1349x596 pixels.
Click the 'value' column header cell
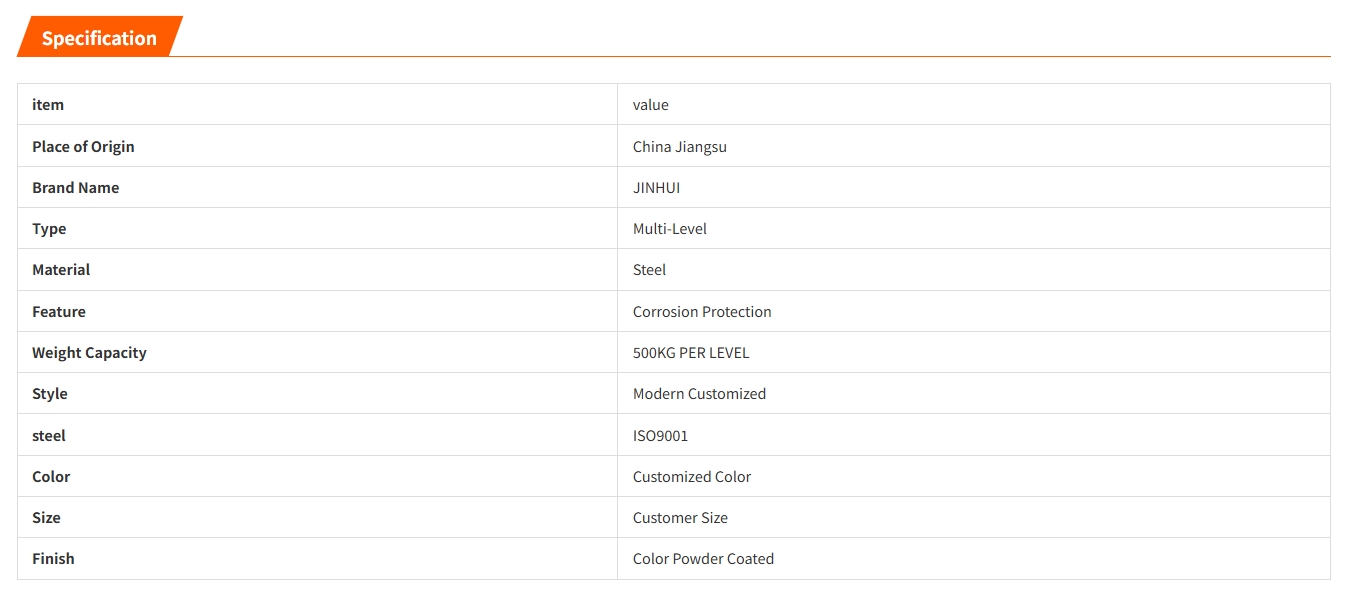point(651,105)
